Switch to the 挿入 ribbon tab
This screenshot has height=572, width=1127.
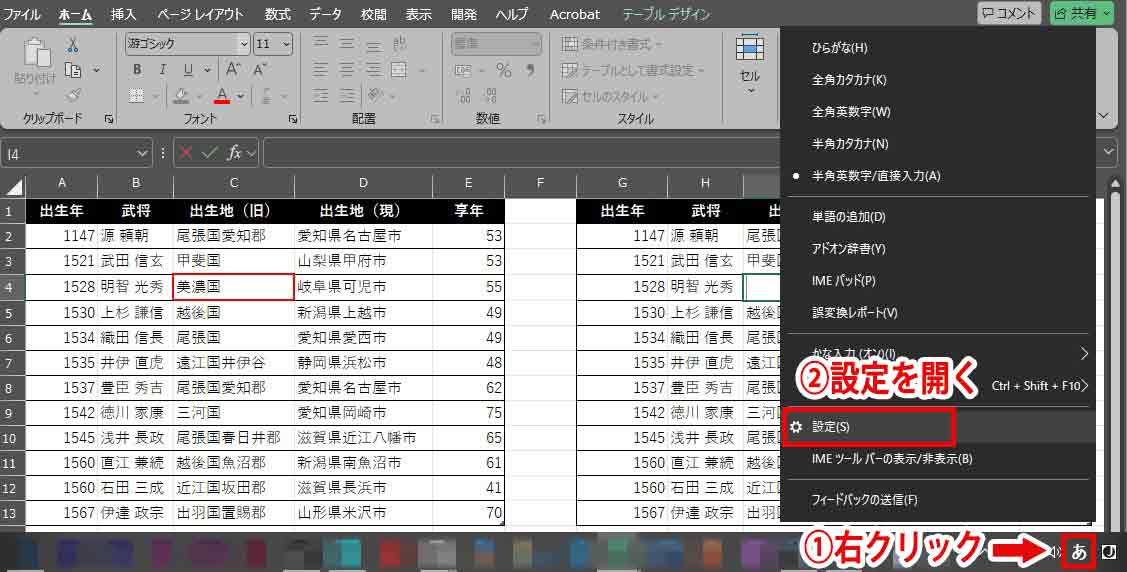124,14
